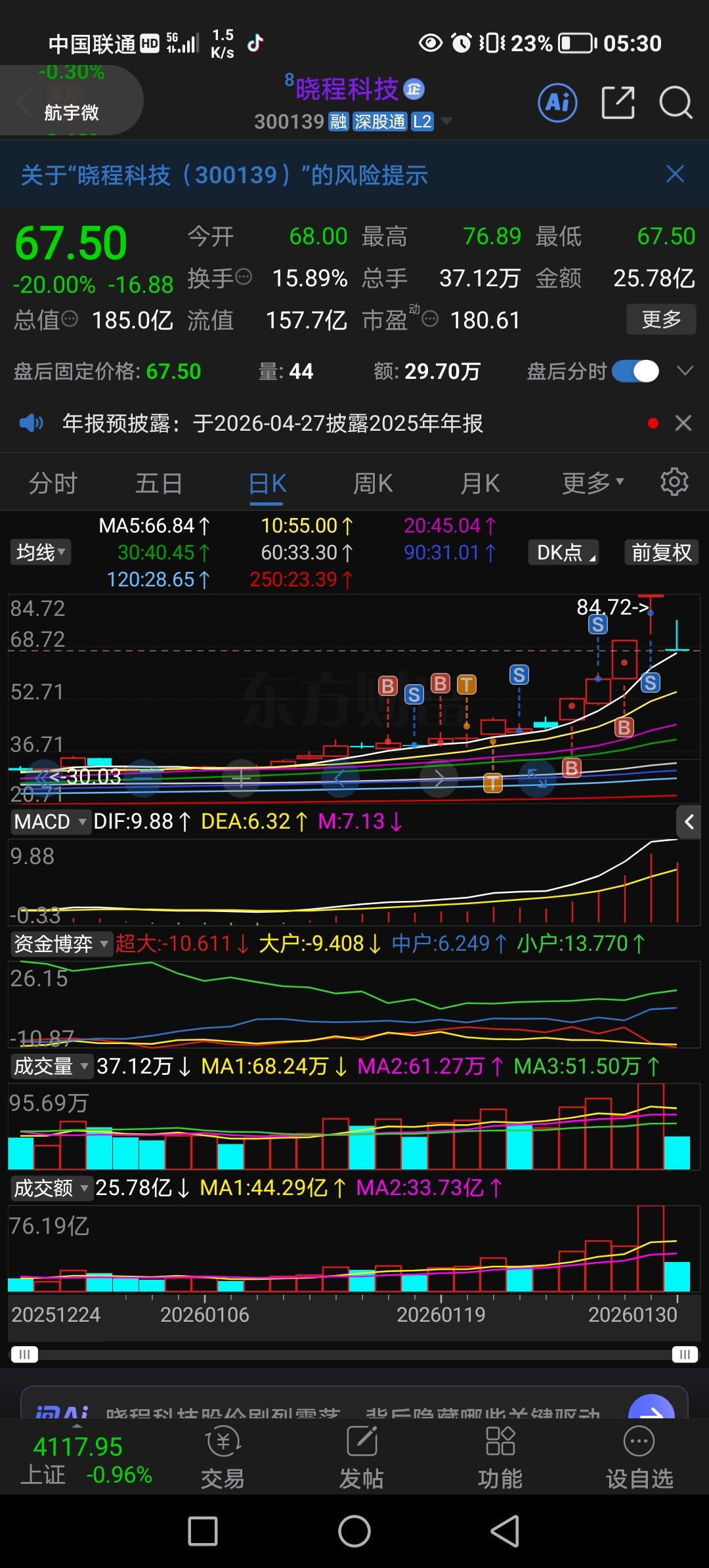709x1568 pixels.
Task: Tap the right timeline range handle
Action: point(685,1355)
